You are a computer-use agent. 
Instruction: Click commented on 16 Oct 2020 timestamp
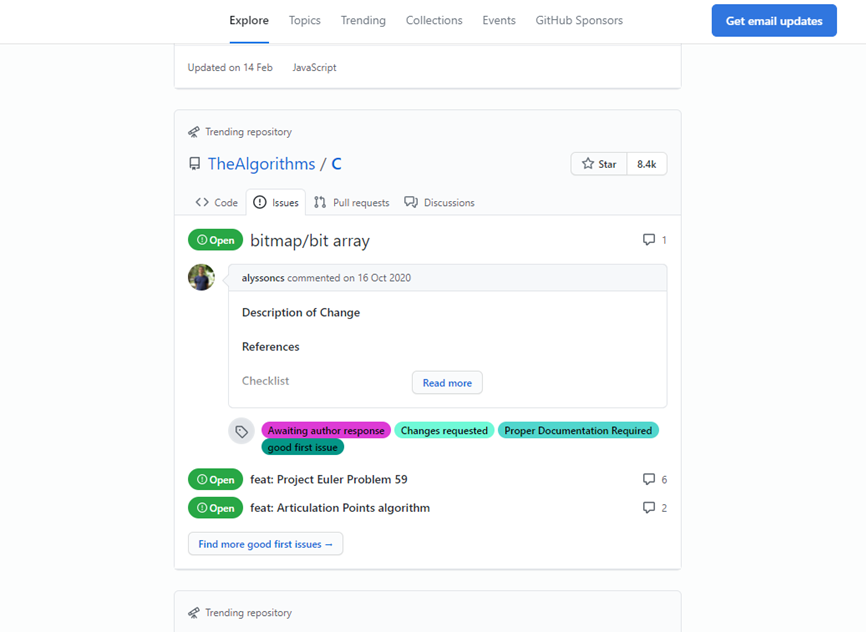coord(349,278)
